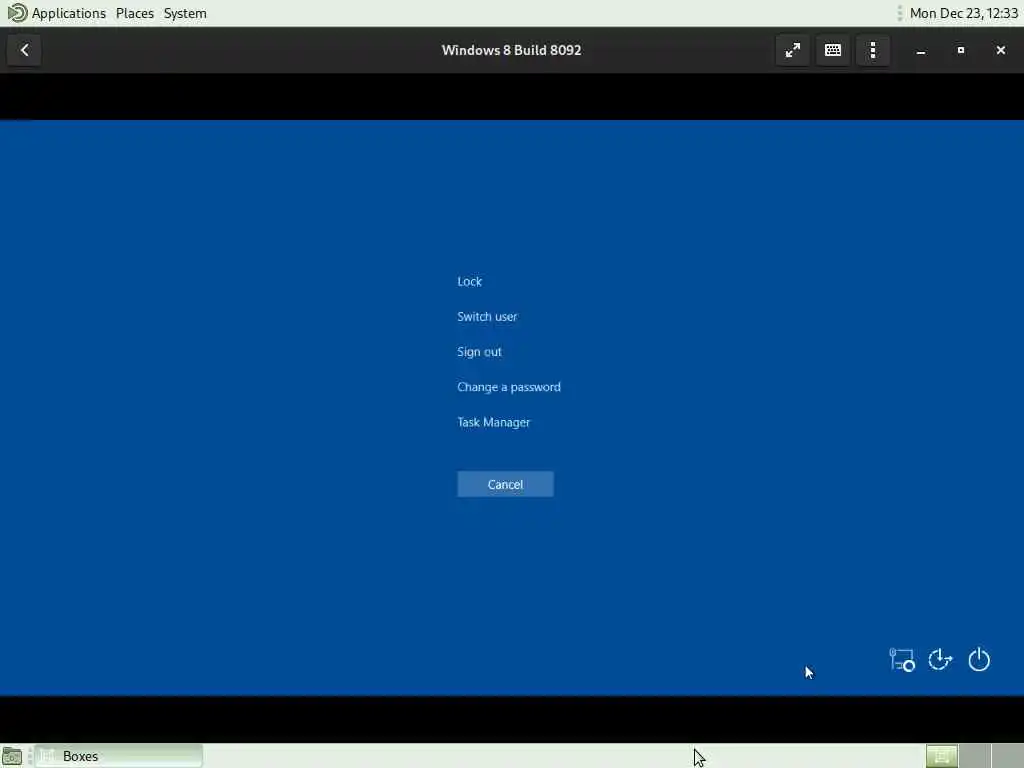
Task: Open the keyboard shortcuts button
Action: coord(833,50)
